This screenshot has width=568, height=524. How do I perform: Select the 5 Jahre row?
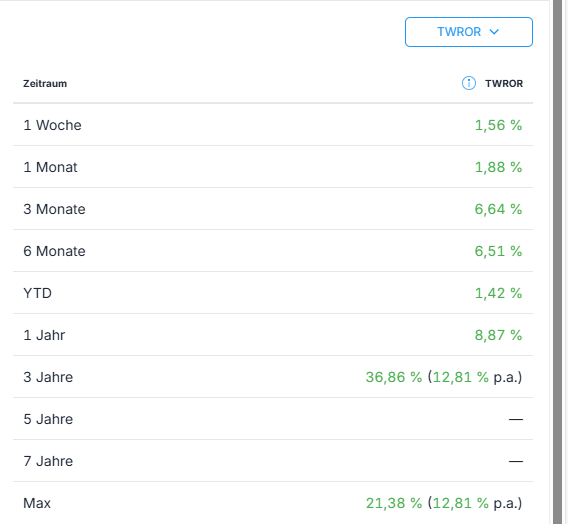pyautogui.click(x=273, y=419)
